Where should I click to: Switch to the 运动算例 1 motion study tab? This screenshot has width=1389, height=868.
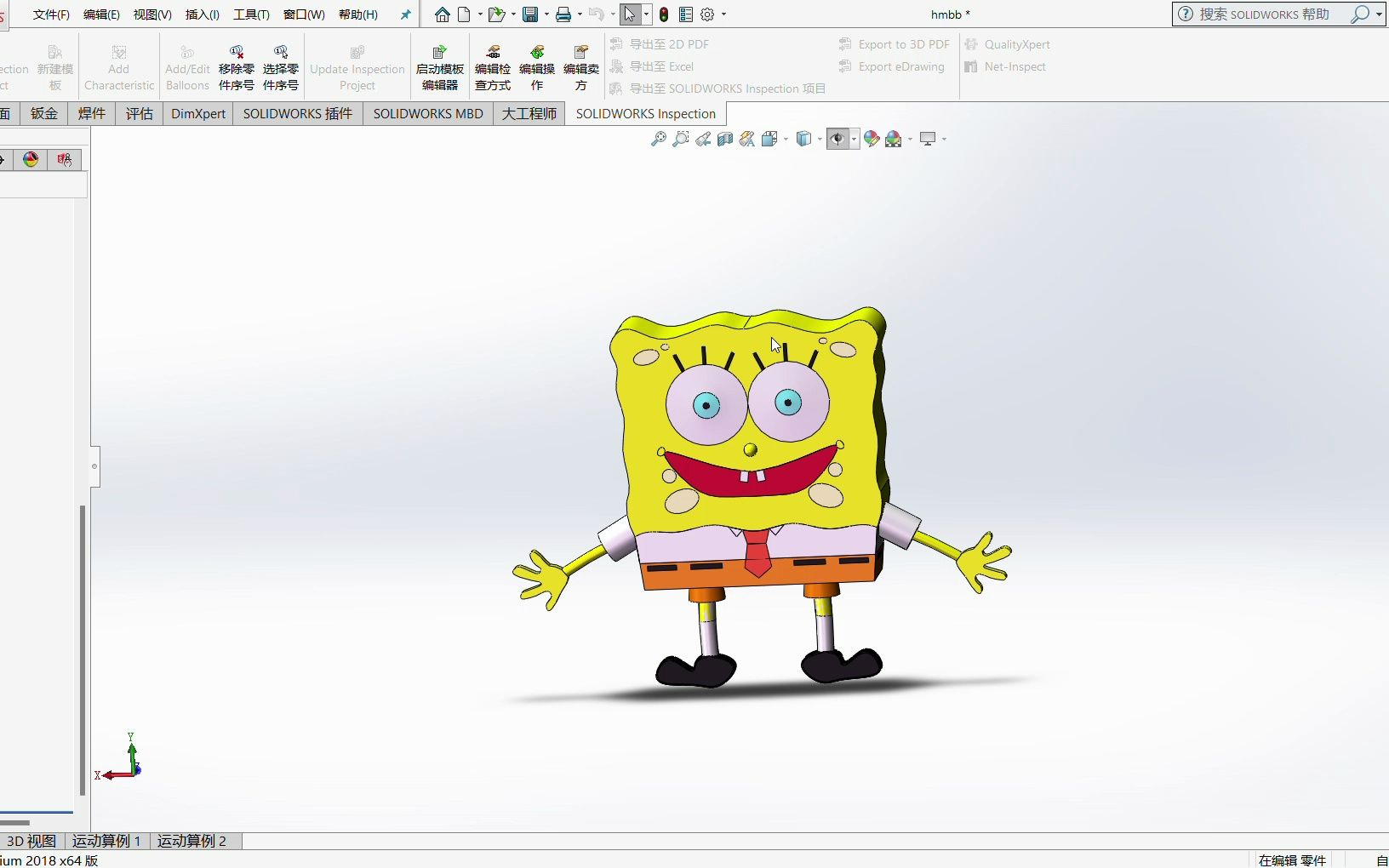pos(106,841)
